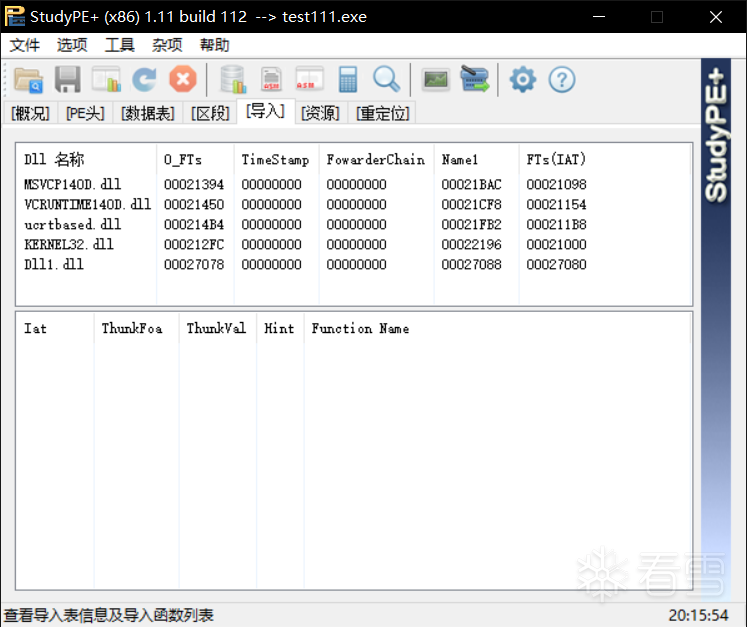
Task: Click FTs(IAT) value 00021154
Action: tap(556, 204)
